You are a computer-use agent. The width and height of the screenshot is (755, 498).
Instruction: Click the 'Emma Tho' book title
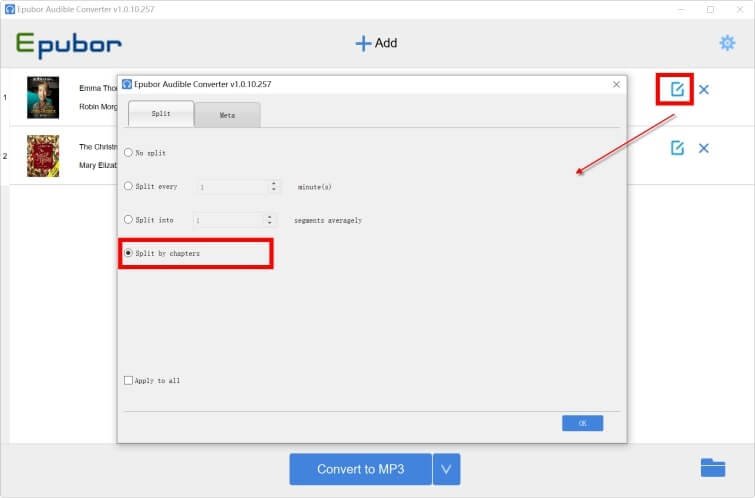point(98,88)
